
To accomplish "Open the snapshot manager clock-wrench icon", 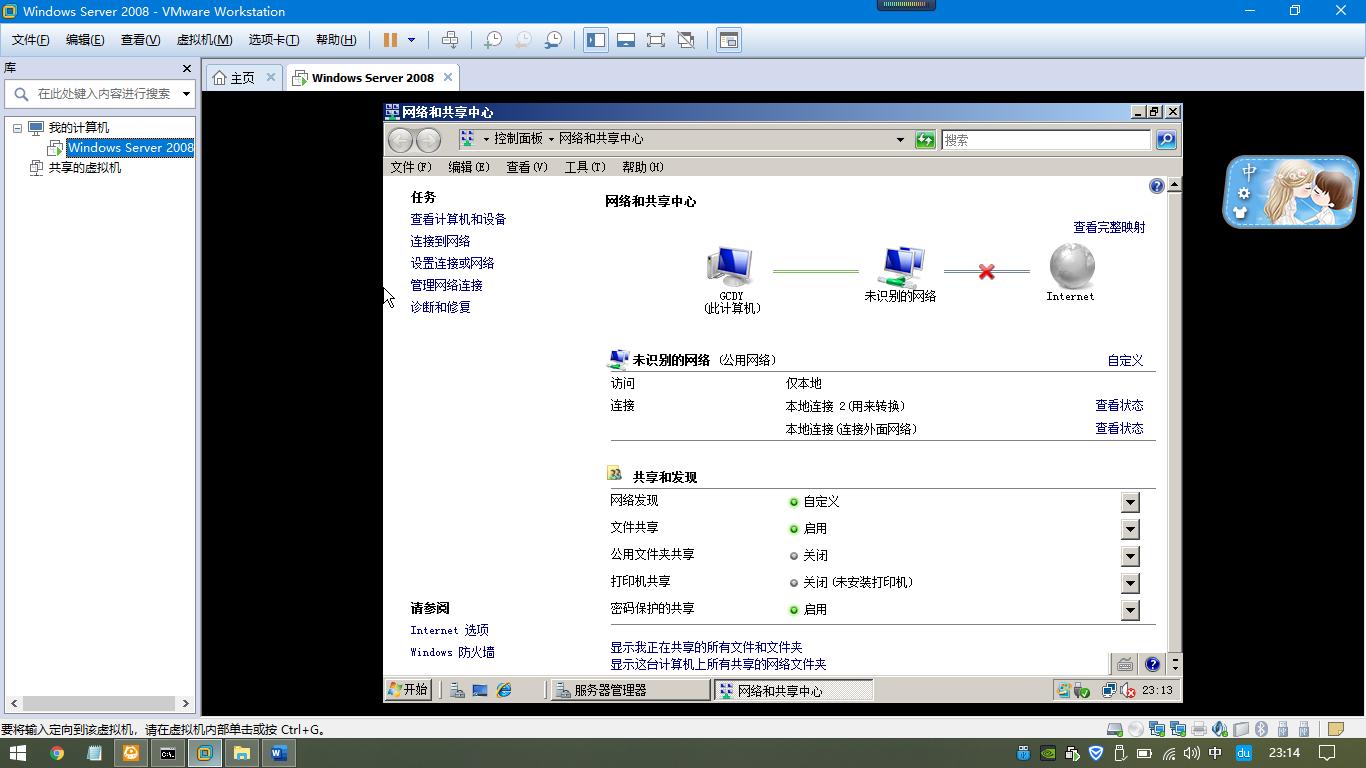I will [553, 40].
